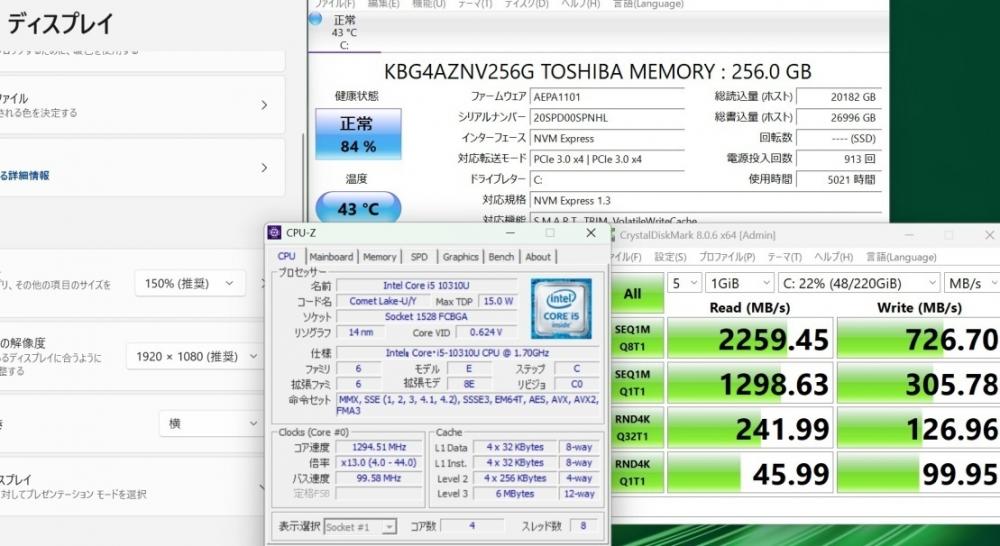Click the multiplier value x13.0 (4.0 - 44.0)
Image resolution: width=1000 pixels, height=546 pixels.
[x=379, y=462]
